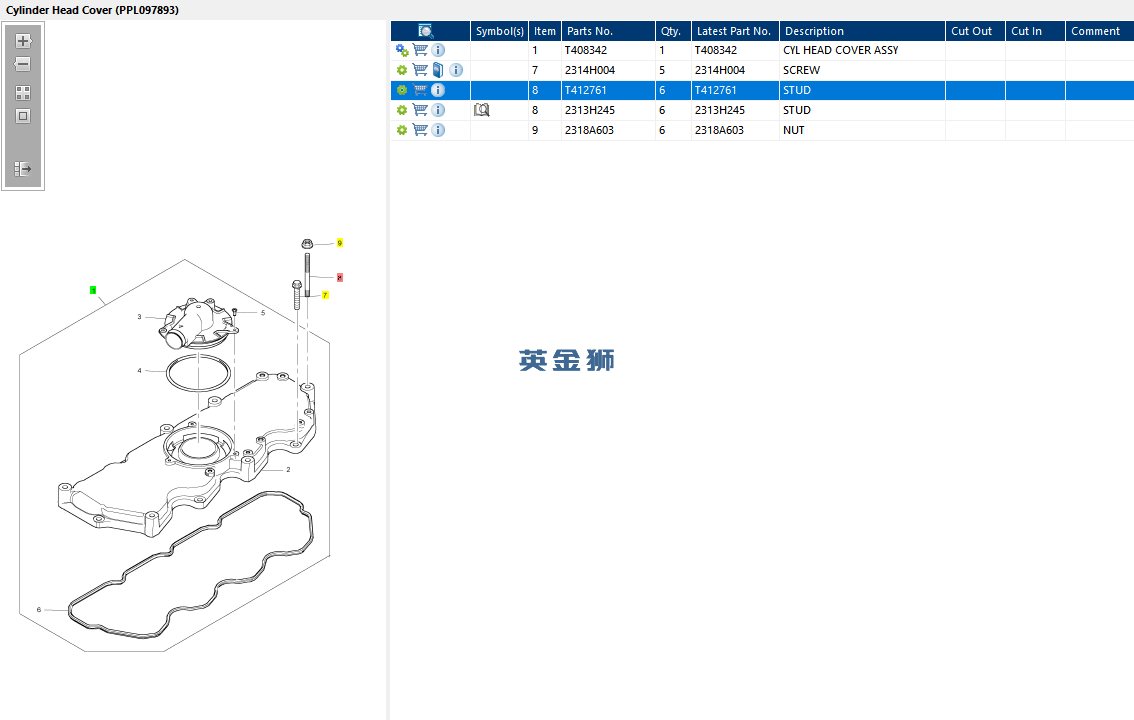This screenshot has width=1134, height=720.
Task: Sort by Description column header
Action: coord(862,31)
